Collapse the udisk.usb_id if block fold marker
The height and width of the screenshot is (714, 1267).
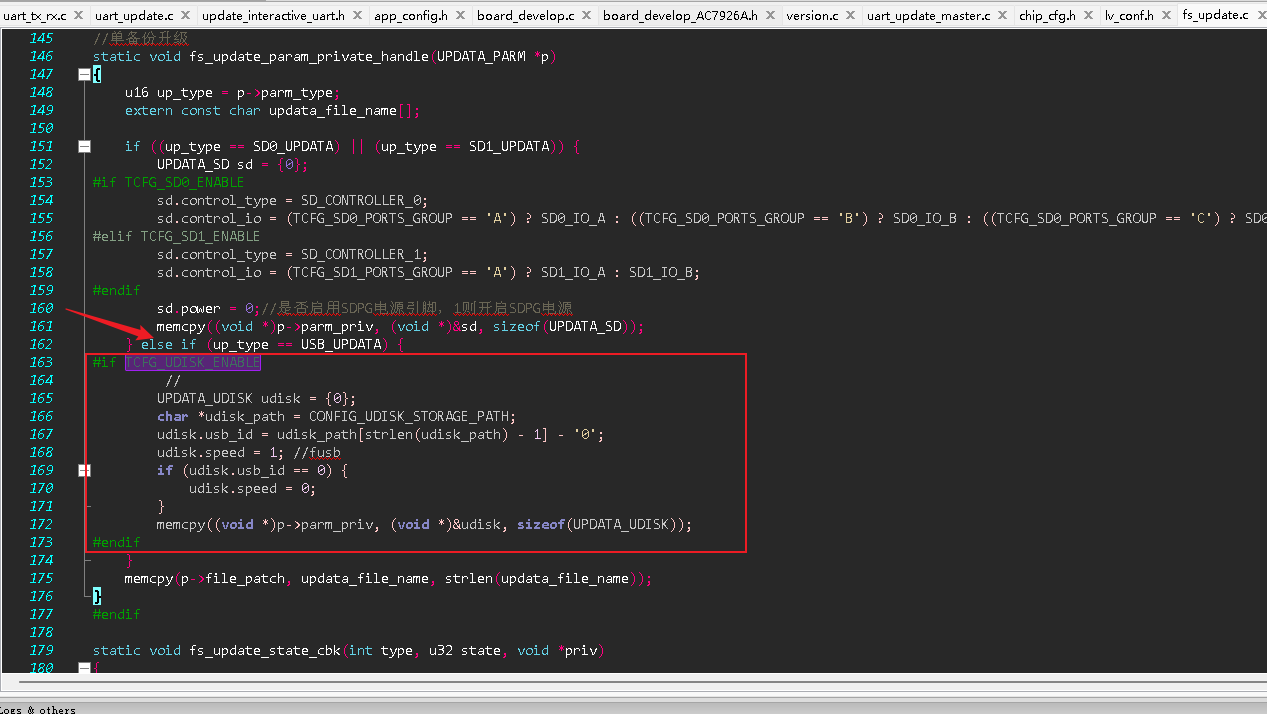tap(85, 470)
